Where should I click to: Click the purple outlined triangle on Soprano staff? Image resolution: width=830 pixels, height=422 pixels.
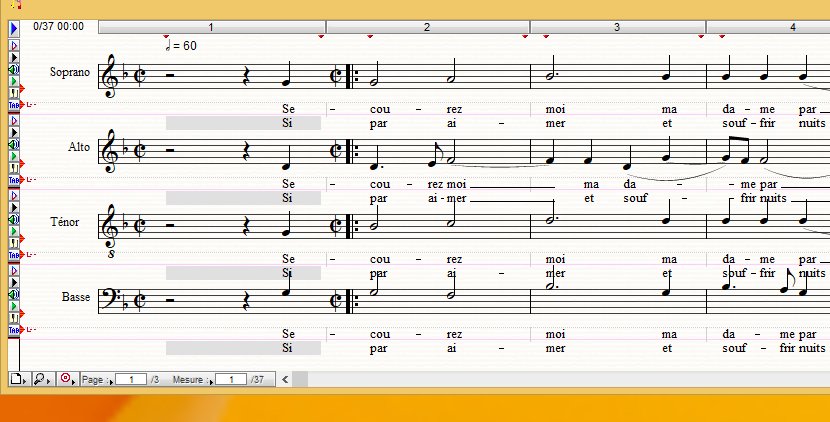pyautogui.click(x=14, y=46)
